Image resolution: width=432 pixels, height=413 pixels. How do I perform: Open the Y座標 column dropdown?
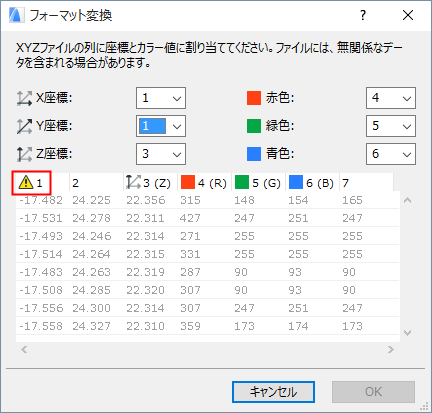tap(161, 126)
